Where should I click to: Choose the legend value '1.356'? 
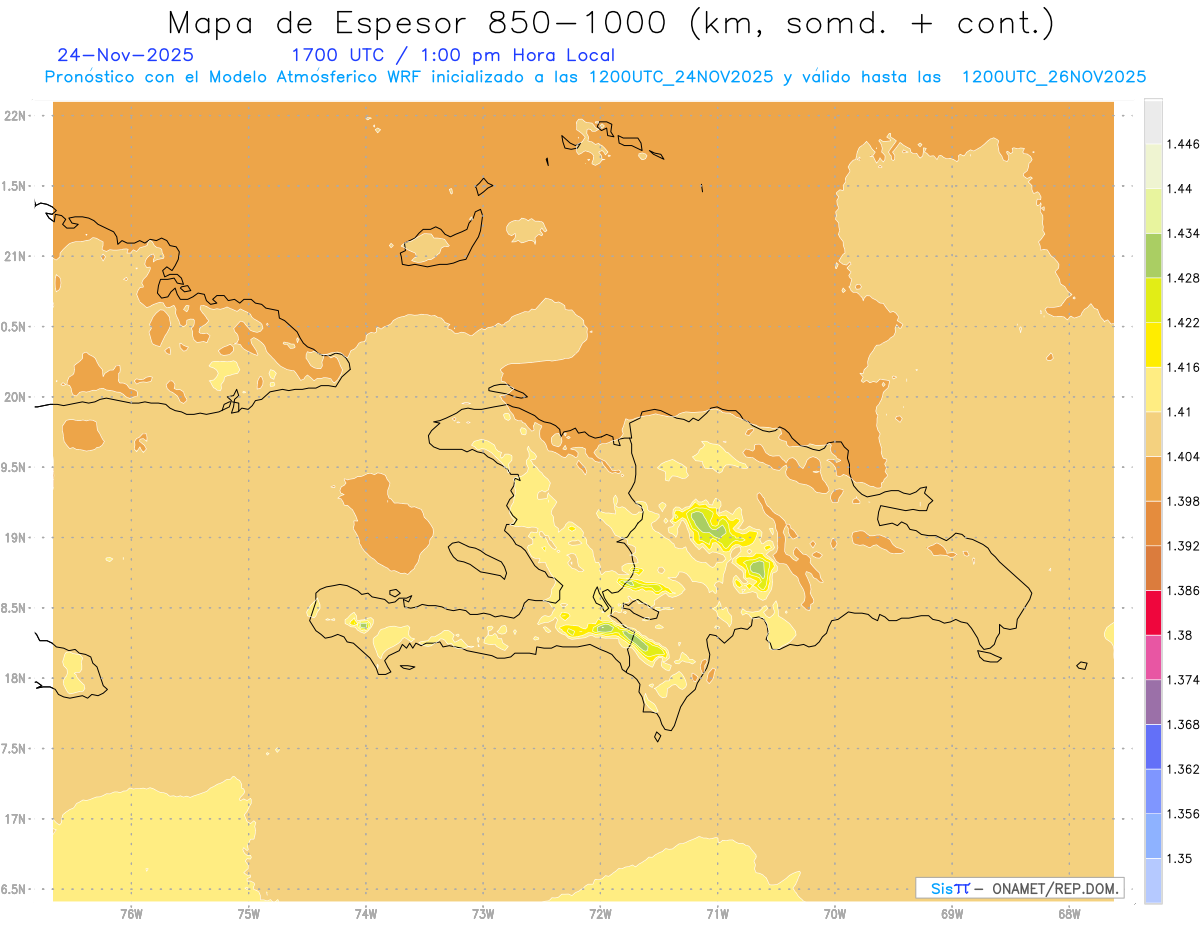click(x=1185, y=813)
